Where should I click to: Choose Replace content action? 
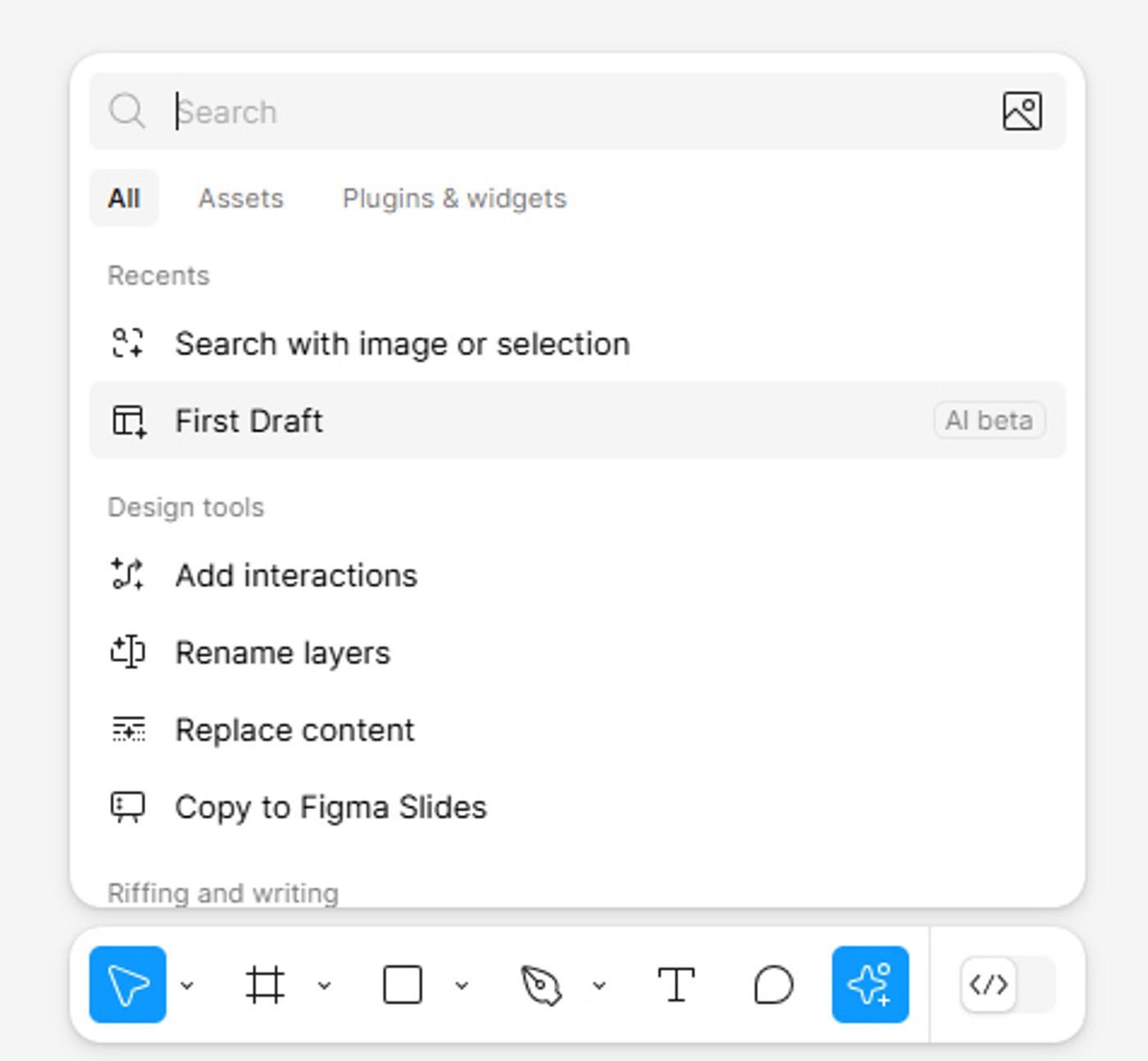(577, 730)
